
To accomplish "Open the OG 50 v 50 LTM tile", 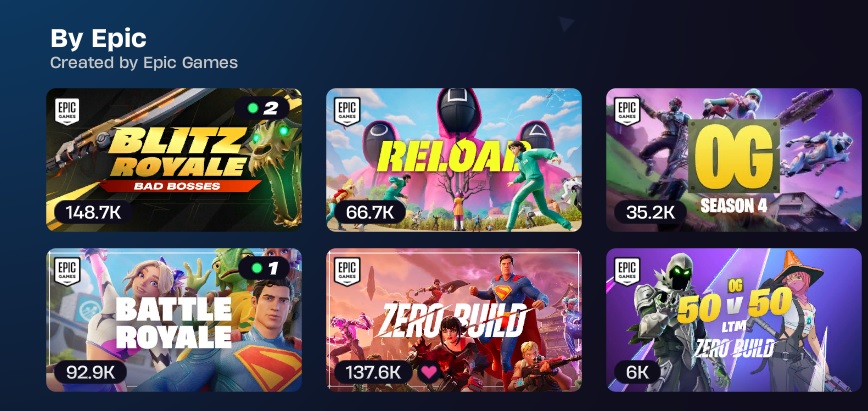I will tap(734, 320).
